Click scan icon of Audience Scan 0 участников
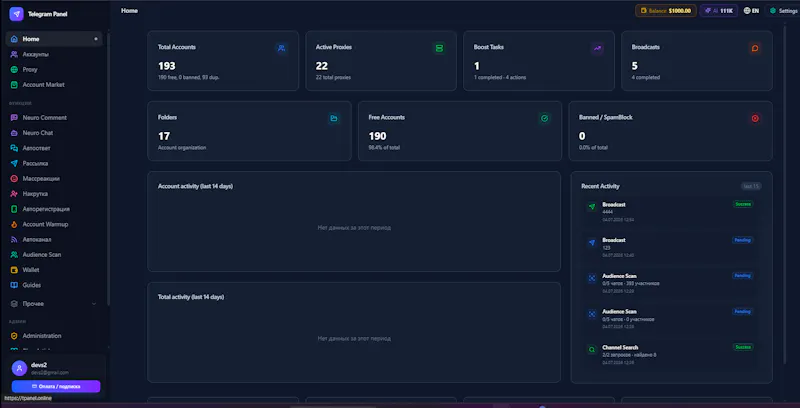The width and height of the screenshot is (800, 408). (592, 314)
